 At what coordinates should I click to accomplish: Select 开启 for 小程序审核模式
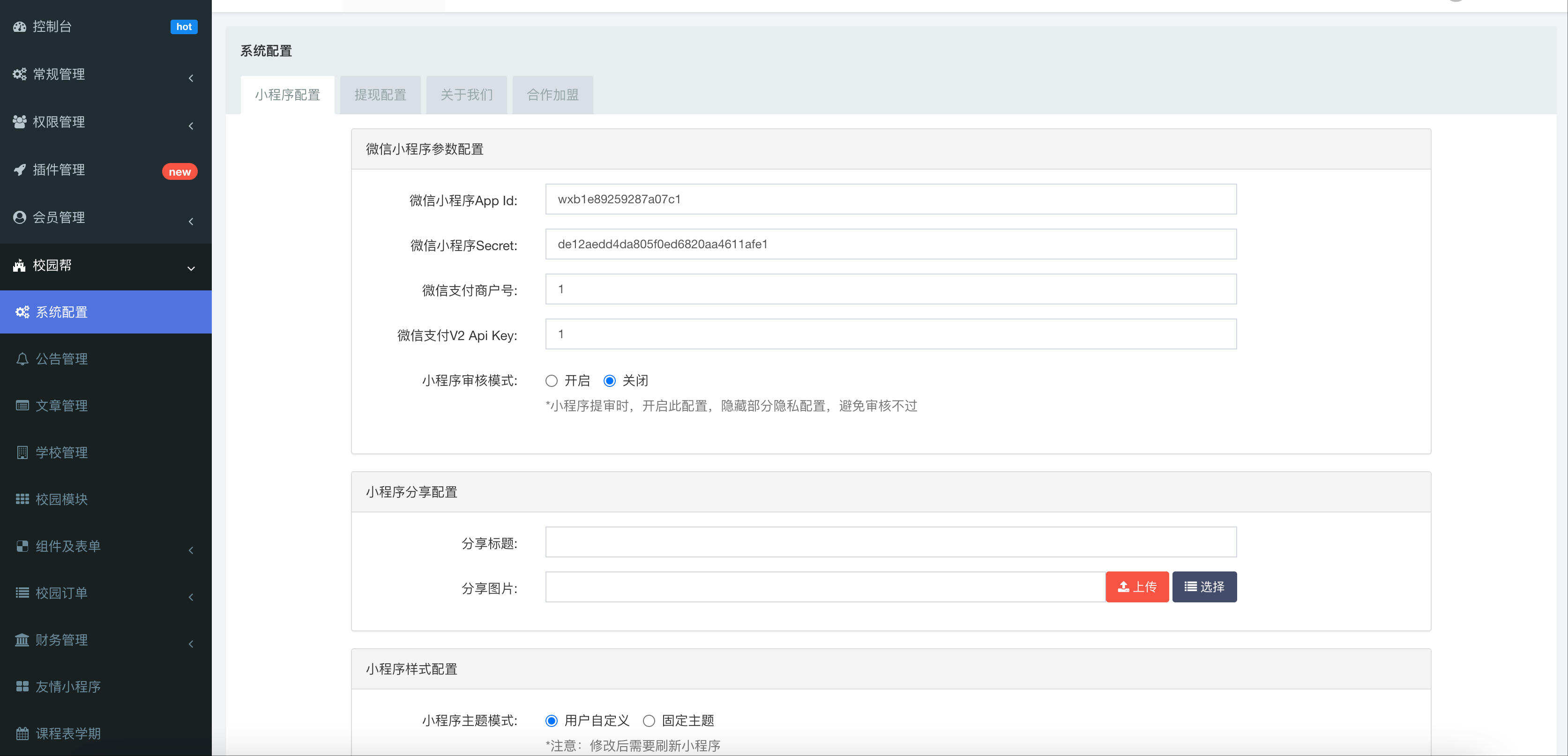point(552,381)
